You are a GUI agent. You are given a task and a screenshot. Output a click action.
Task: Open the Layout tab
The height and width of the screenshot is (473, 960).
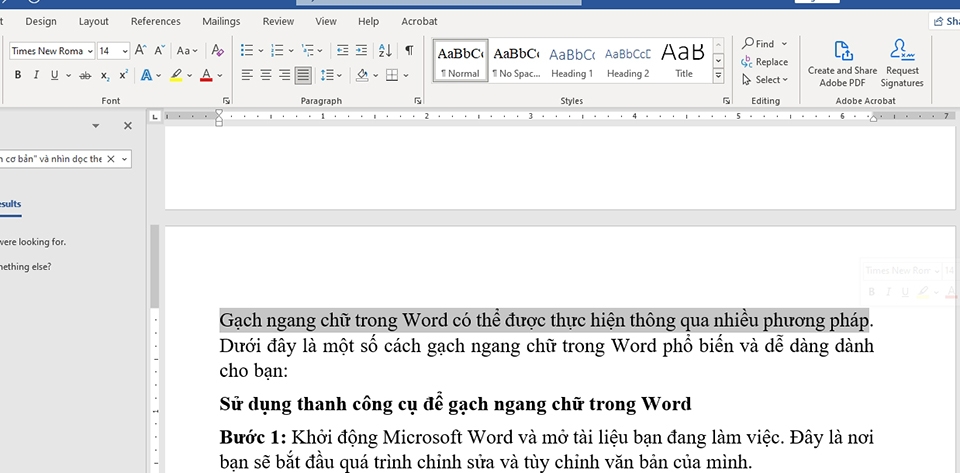tap(94, 21)
